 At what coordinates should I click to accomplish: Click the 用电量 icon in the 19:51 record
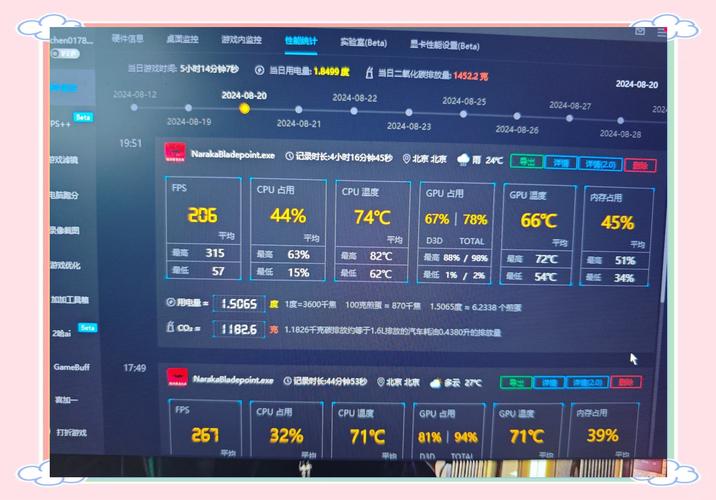[171, 302]
